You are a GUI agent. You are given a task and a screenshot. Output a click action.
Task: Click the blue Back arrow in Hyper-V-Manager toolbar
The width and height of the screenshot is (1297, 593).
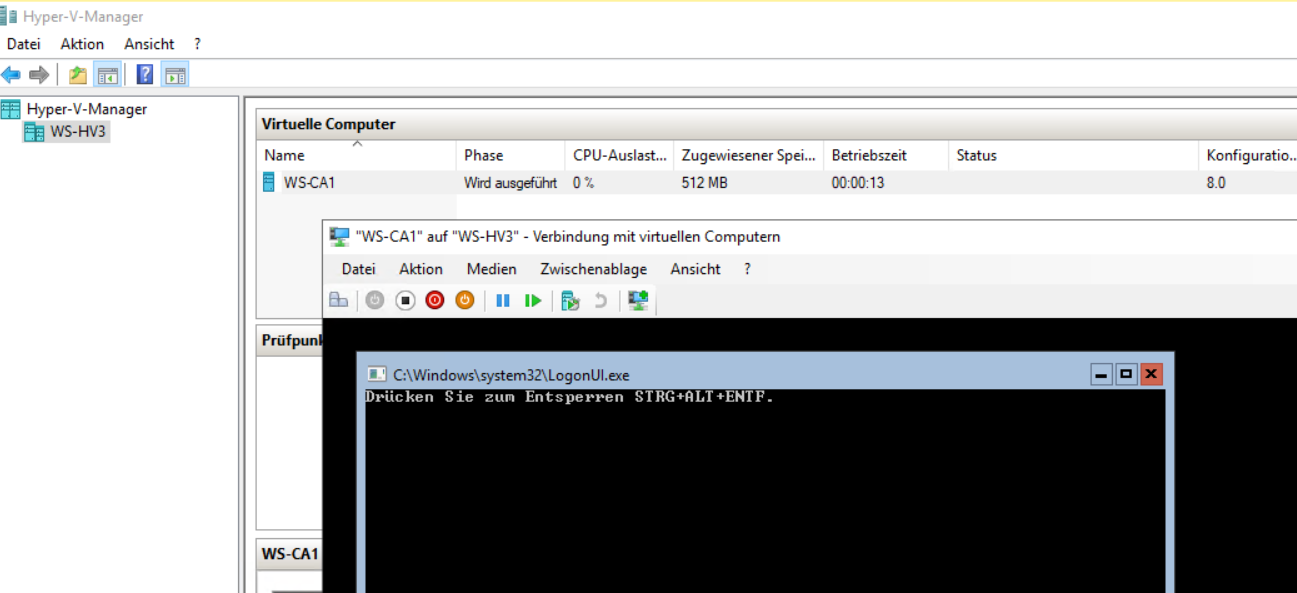(11, 75)
